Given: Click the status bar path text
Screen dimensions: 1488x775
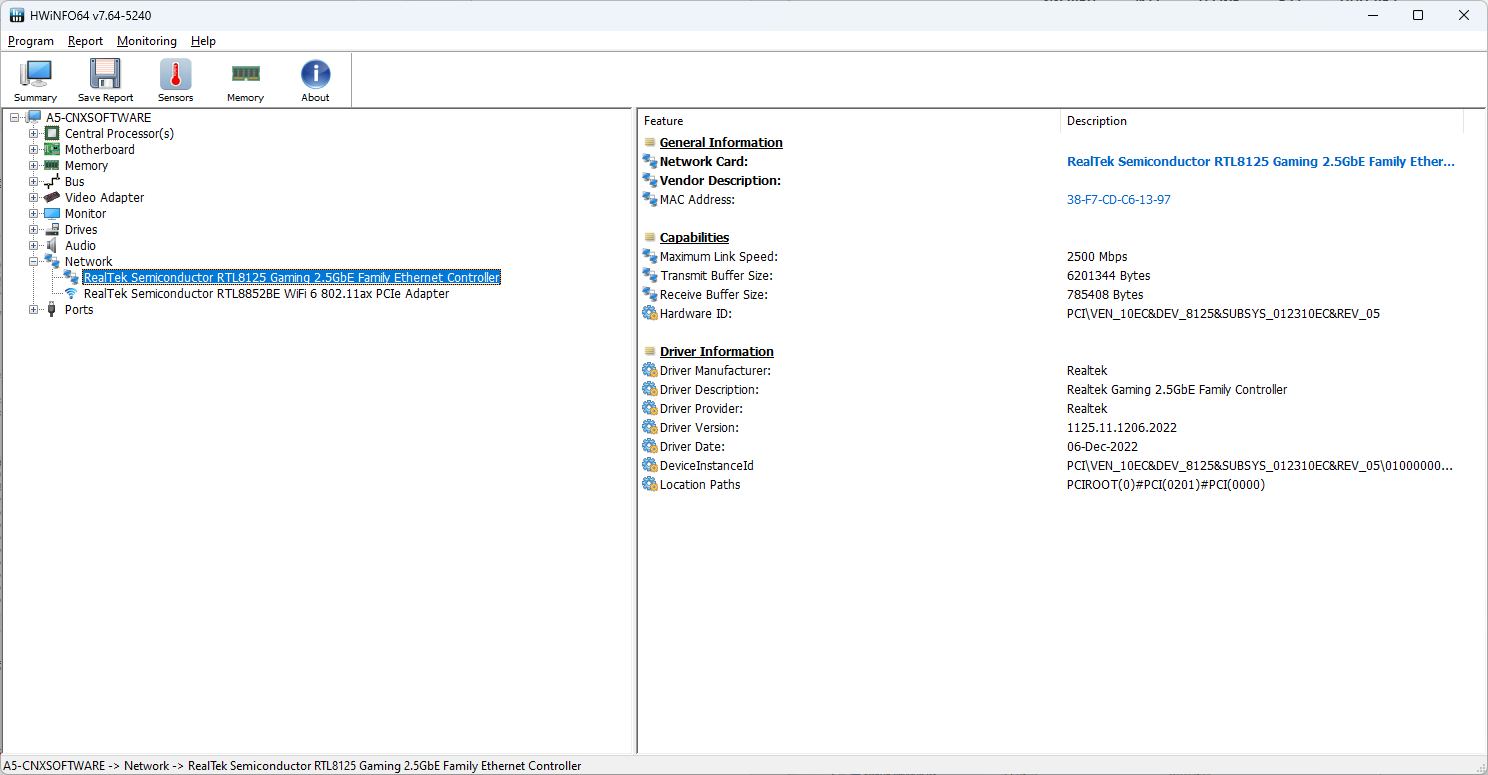Looking at the screenshot, I should 292,765.
